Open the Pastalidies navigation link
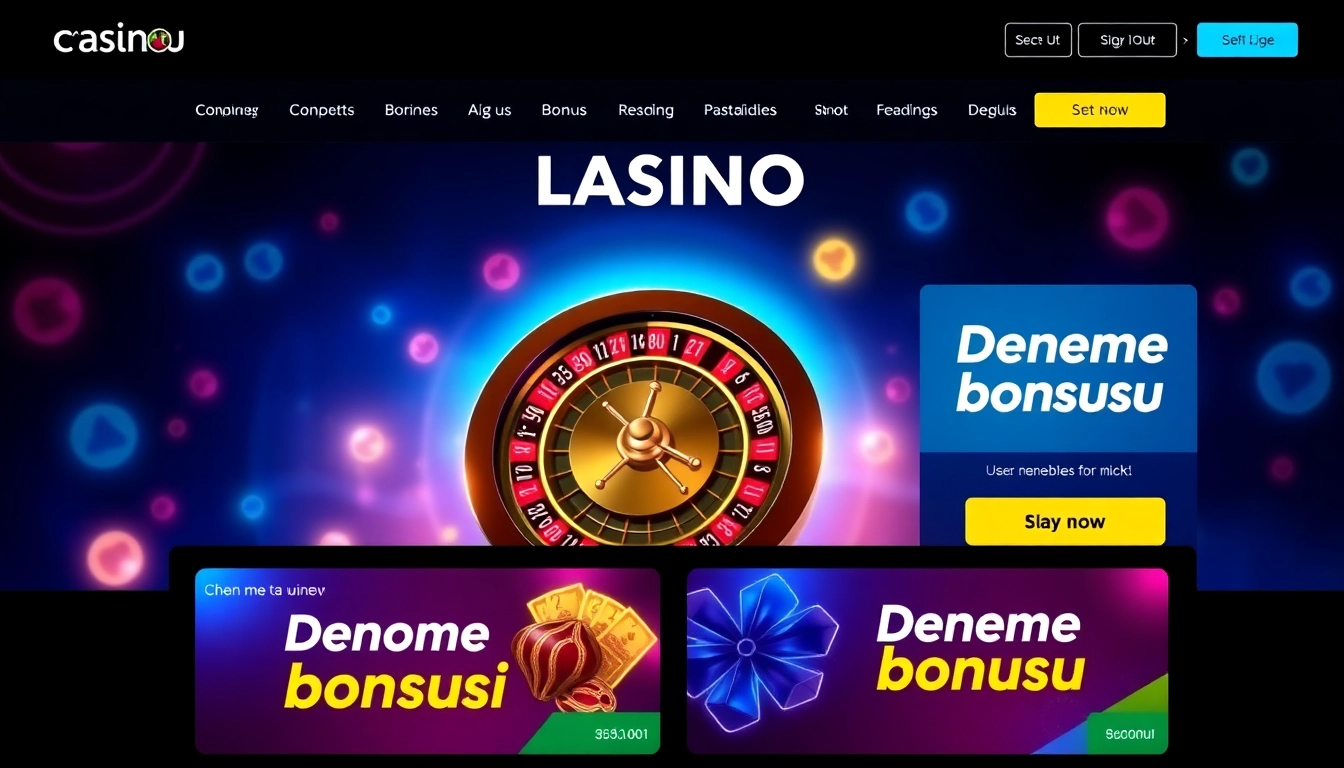Image resolution: width=1344 pixels, height=768 pixels. coord(740,110)
